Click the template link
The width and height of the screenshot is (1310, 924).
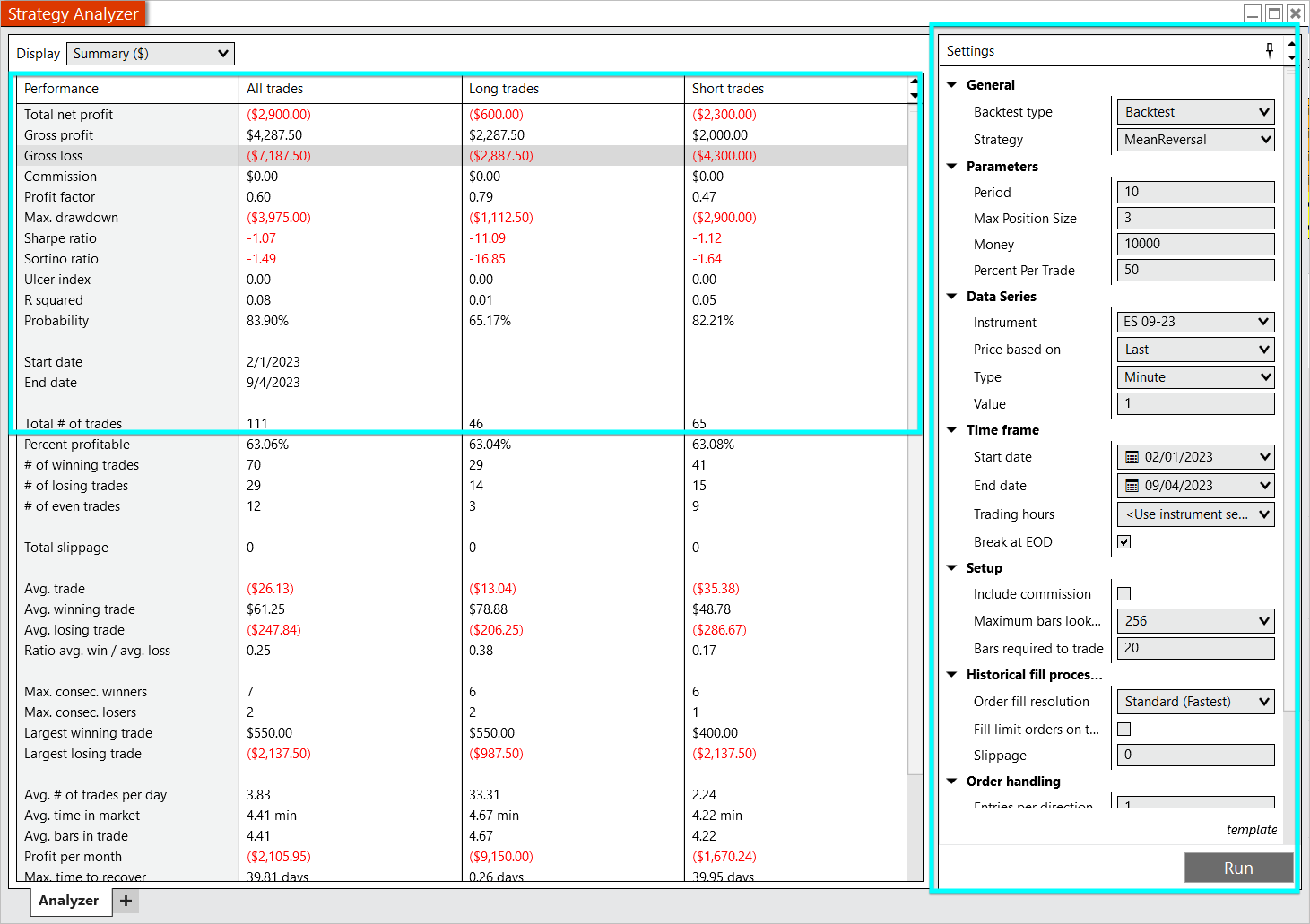point(1252,830)
